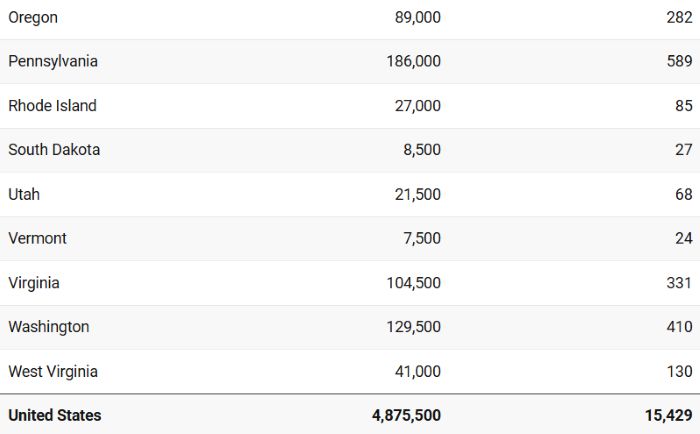This screenshot has width=700, height=434.
Task: Click West Virginia's 41,000 figure
Action: 417,371
